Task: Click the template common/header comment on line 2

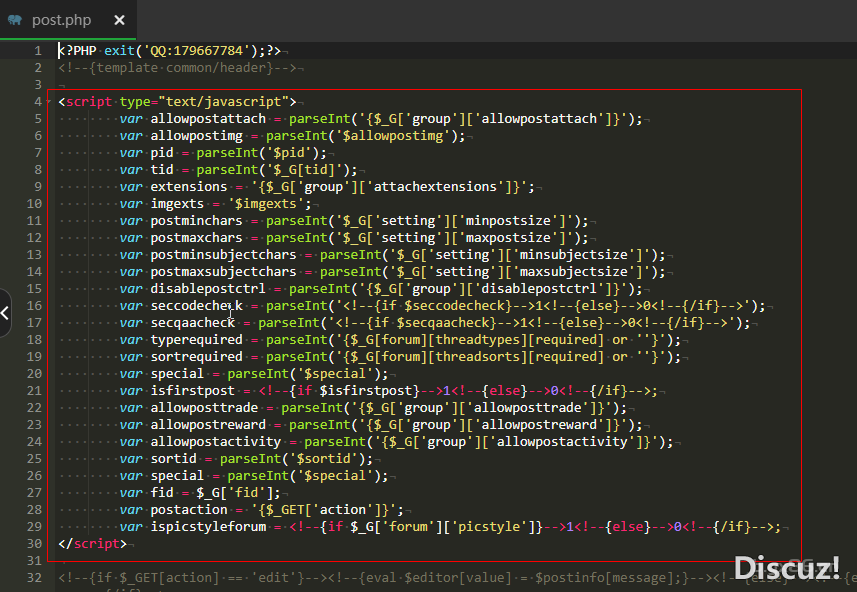Action: coord(178,68)
